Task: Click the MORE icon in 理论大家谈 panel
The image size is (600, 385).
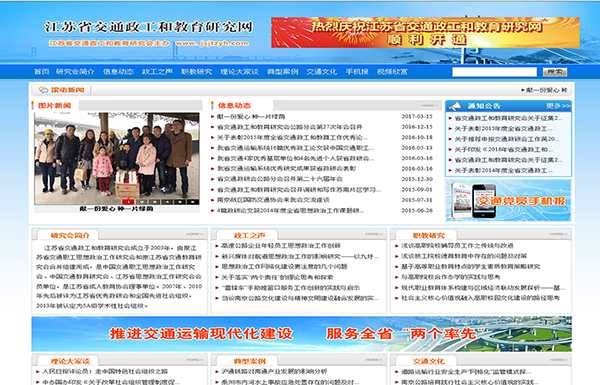Action: 195,359
